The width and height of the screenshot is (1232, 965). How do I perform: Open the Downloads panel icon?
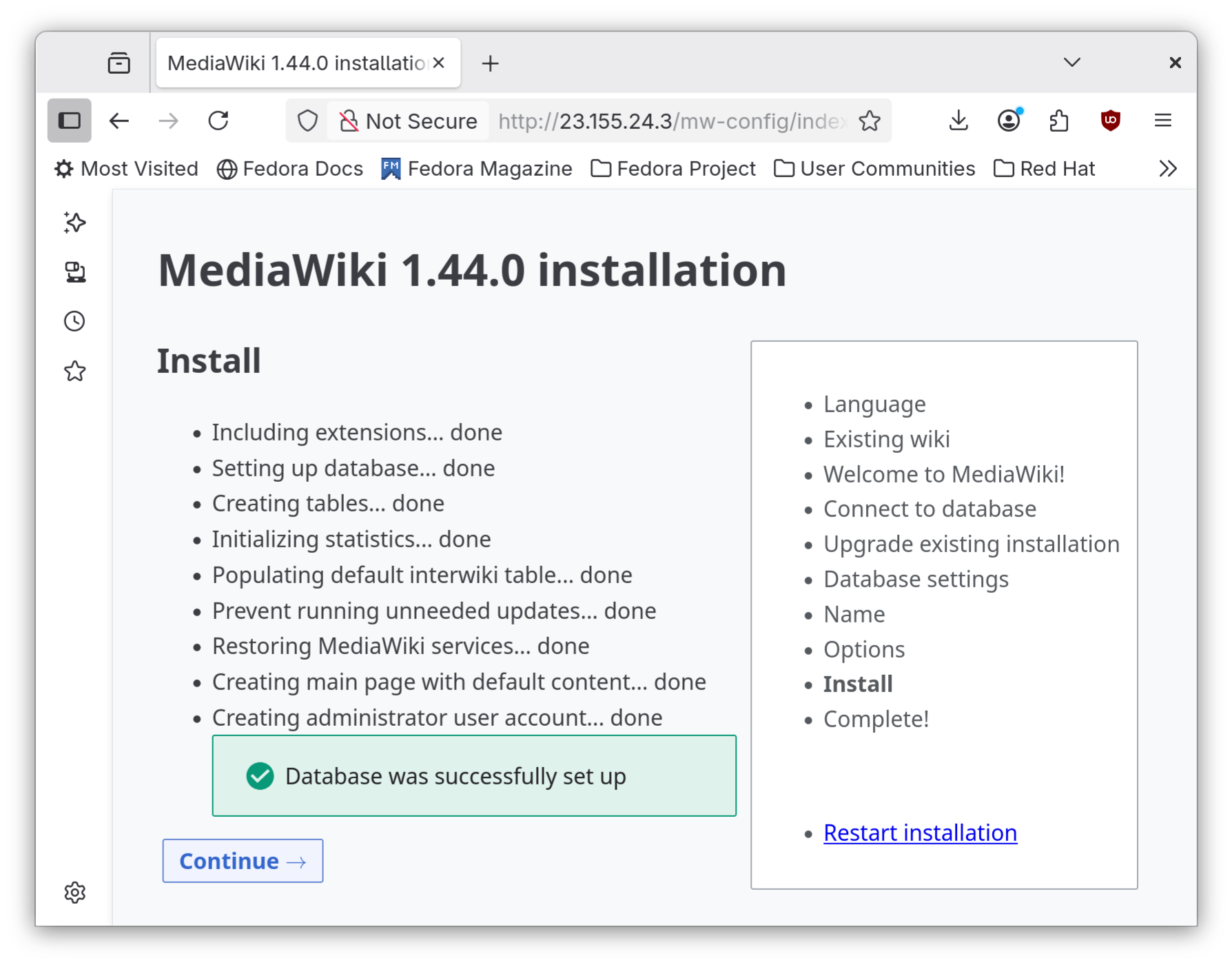tap(958, 121)
